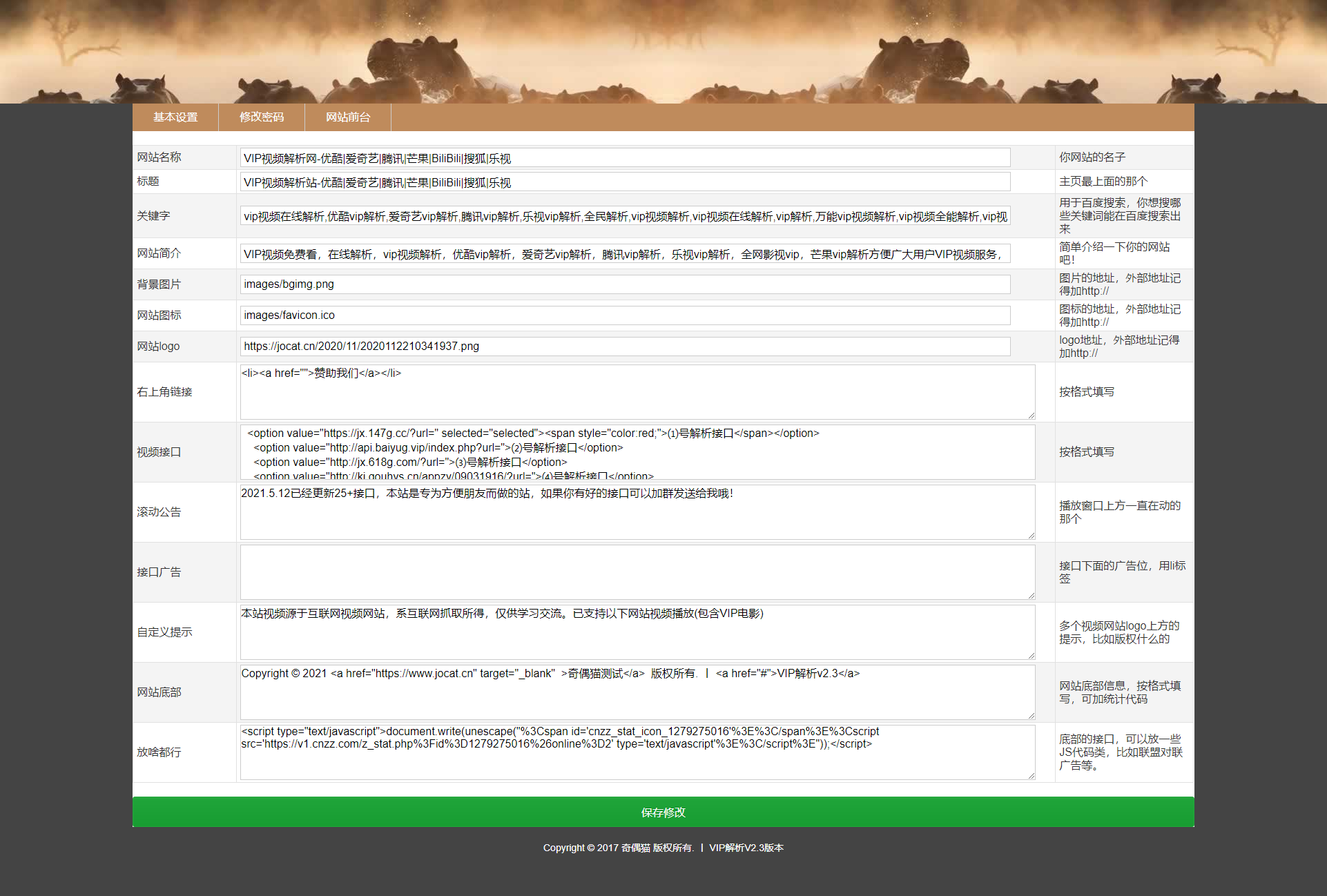Focus the 关键字 keywords field
The image size is (1327, 896).
(625, 216)
